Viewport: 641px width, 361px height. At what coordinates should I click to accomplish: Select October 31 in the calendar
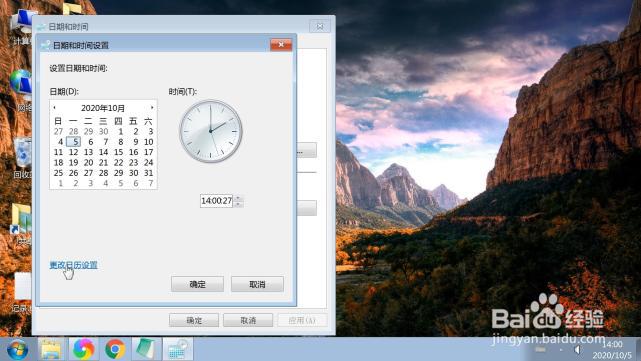[x=149, y=173]
